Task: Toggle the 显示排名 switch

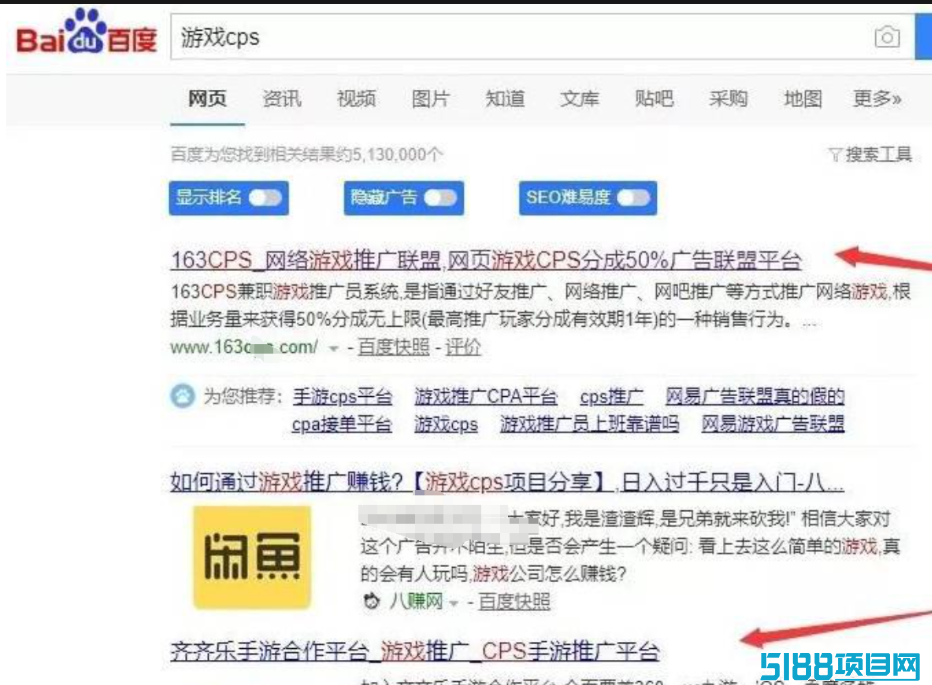Action: pos(265,197)
